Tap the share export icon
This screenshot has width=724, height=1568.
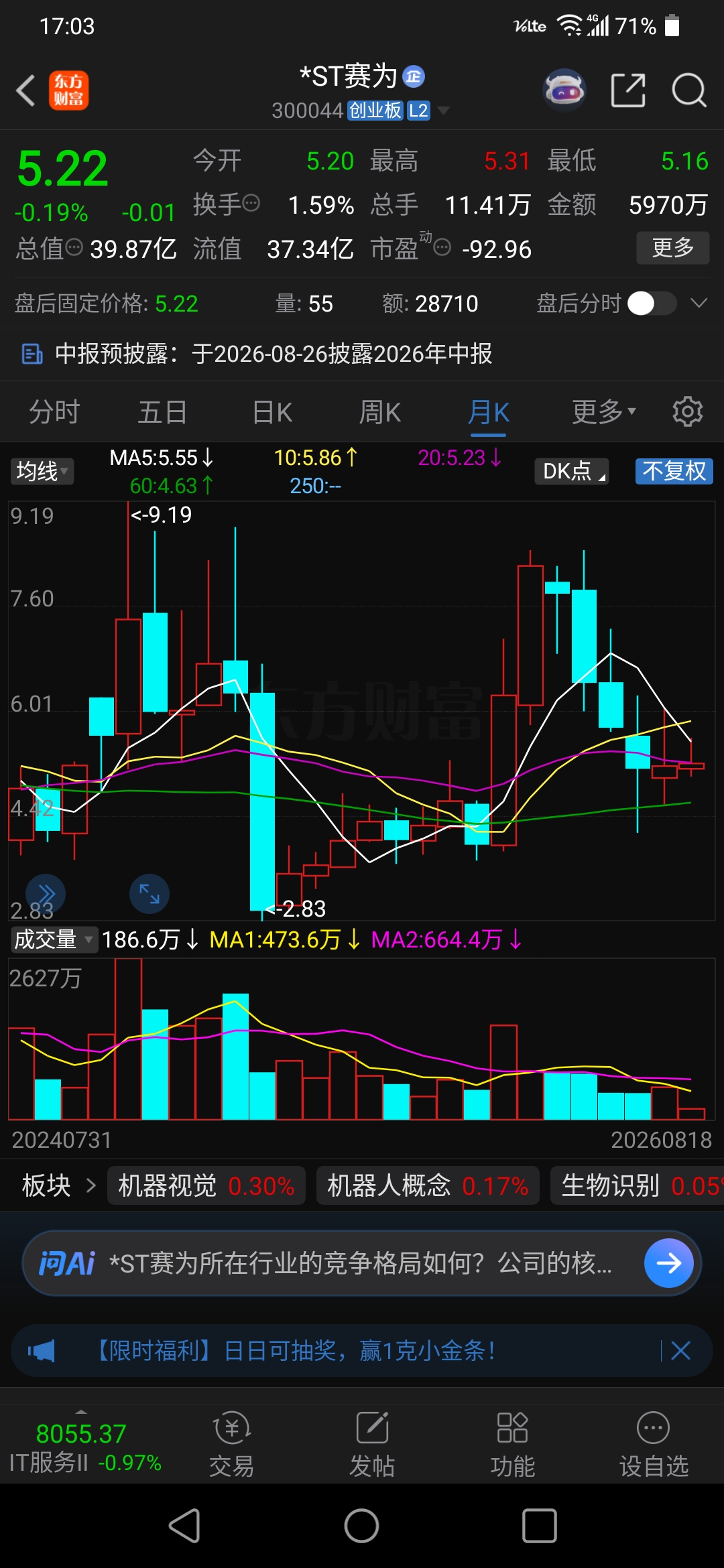click(628, 90)
